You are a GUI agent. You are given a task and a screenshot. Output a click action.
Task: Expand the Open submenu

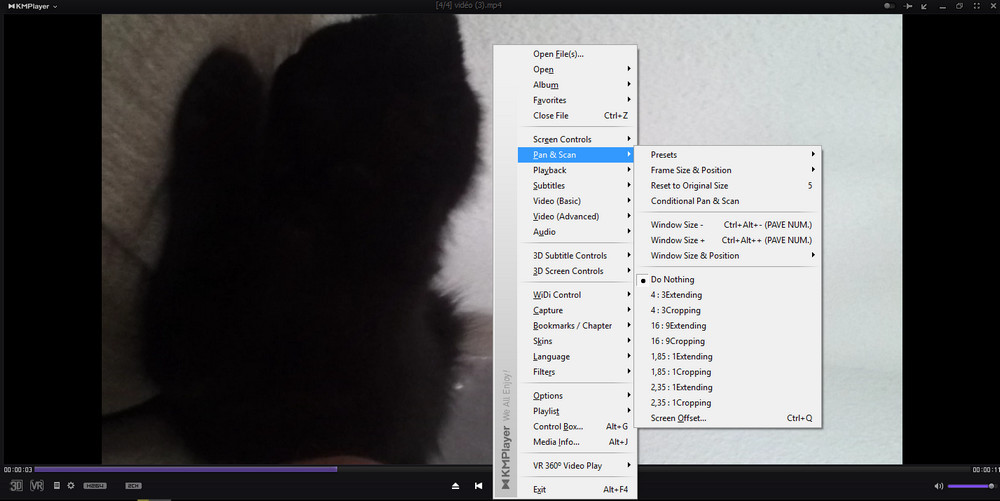coord(577,69)
